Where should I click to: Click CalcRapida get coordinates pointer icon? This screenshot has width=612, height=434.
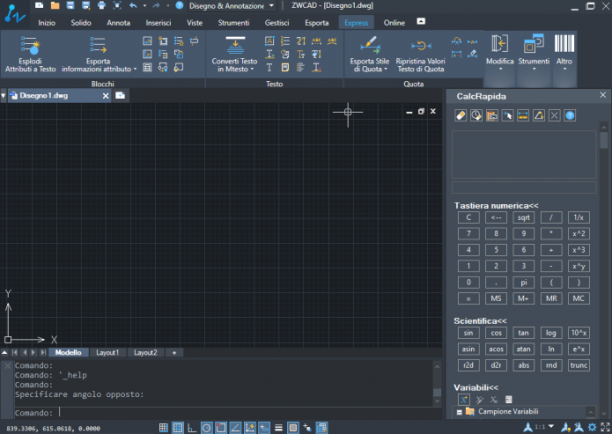(507, 116)
